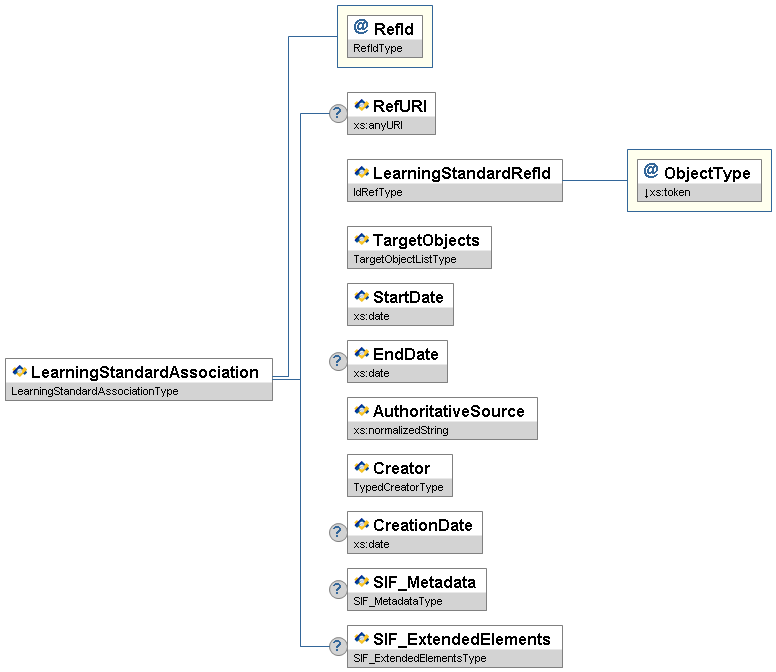The image size is (776, 672).
Task: Click the question mark beside RefURI
Action: point(338,113)
